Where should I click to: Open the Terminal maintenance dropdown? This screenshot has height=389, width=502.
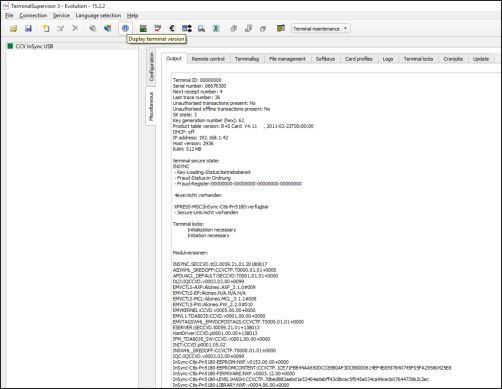[x=320, y=29]
